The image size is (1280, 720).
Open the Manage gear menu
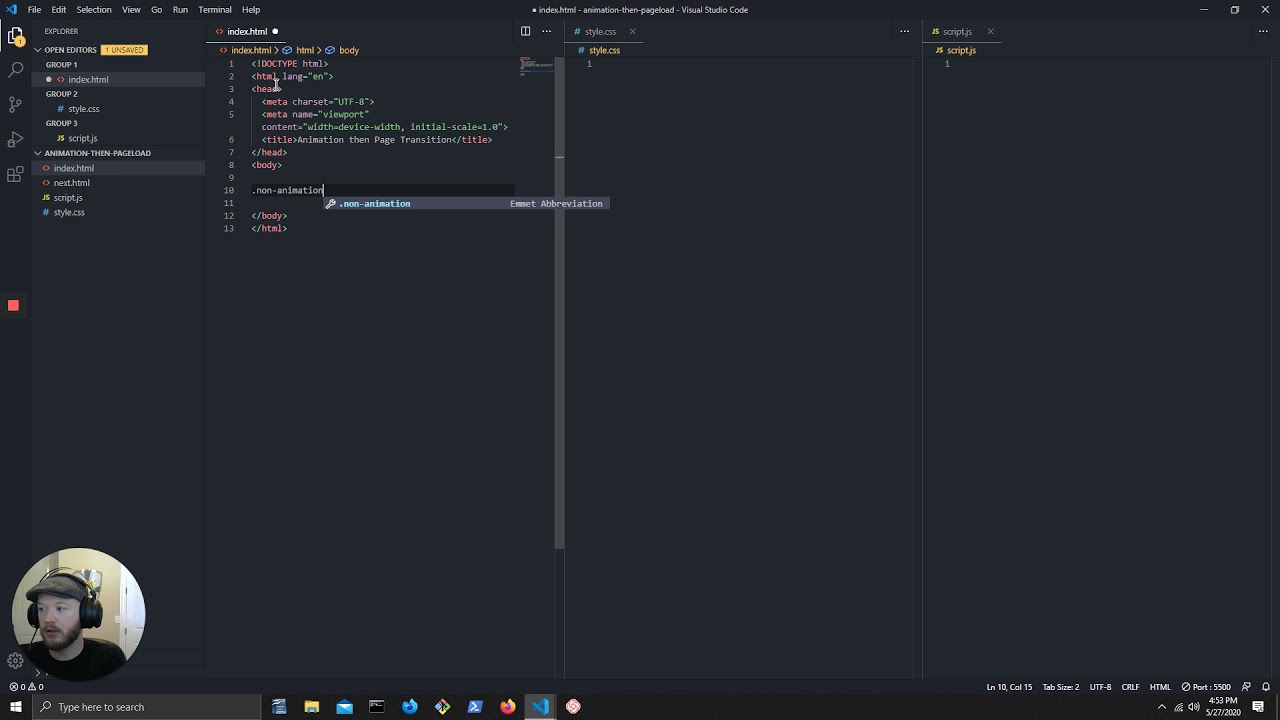[15, 660]
